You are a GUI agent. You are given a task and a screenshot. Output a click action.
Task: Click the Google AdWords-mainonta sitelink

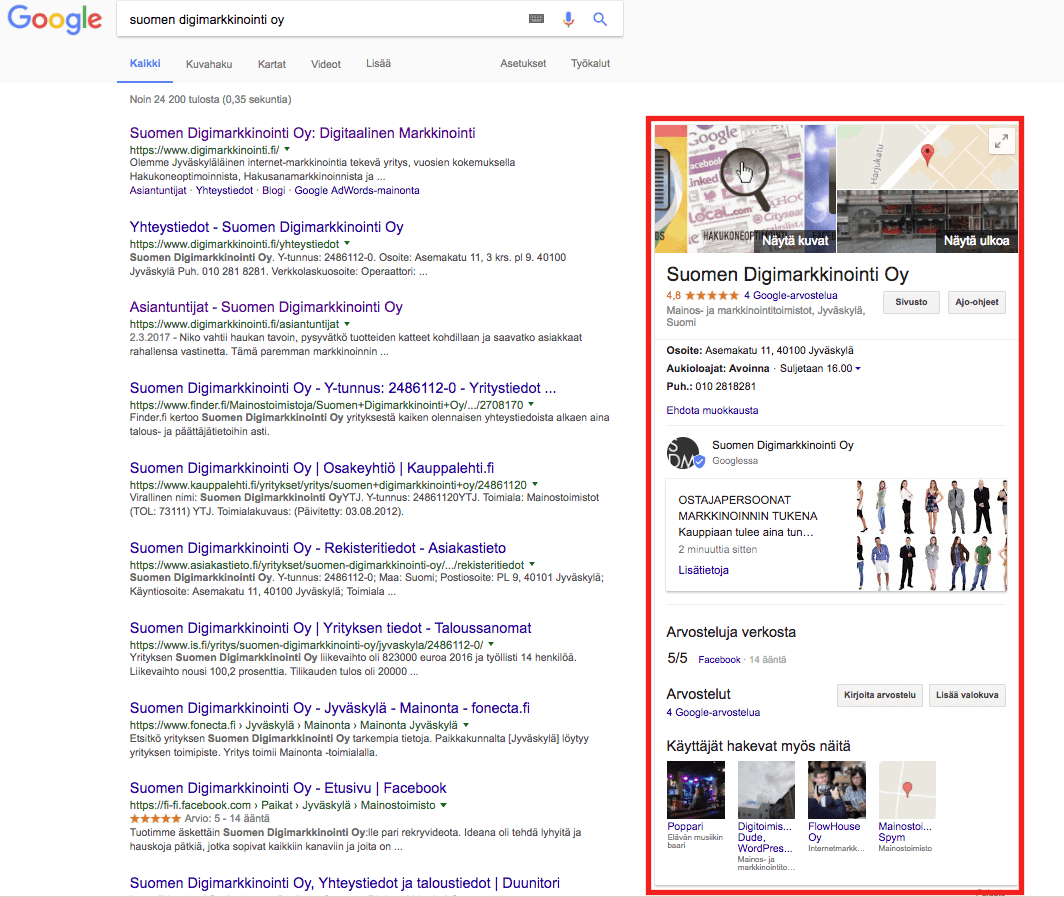[357, 191]
